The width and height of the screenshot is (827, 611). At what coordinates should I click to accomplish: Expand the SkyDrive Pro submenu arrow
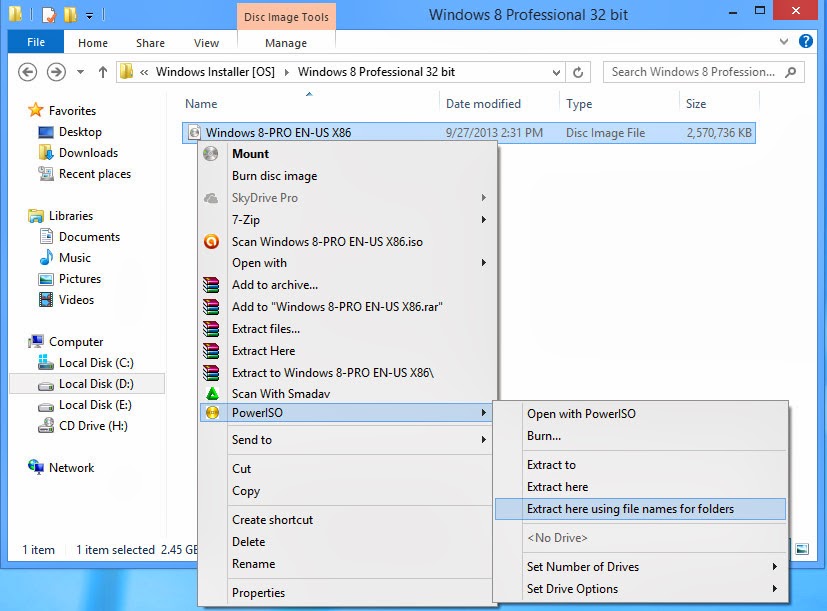click(484, 198)
